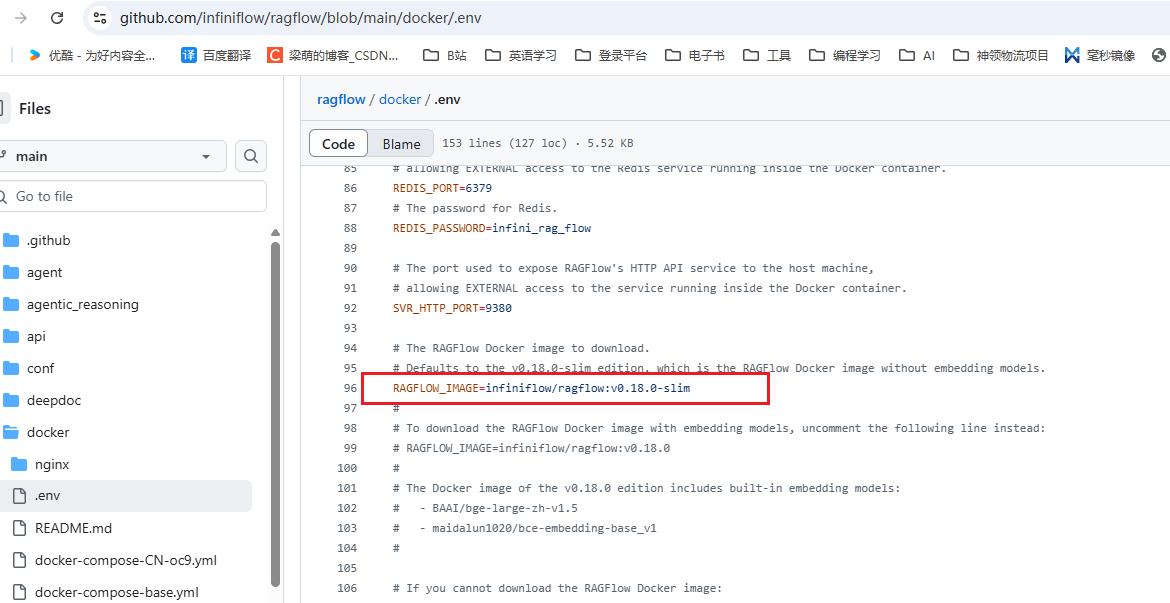
Task: Expand the deepdoc folder
Action: point(54,401)
